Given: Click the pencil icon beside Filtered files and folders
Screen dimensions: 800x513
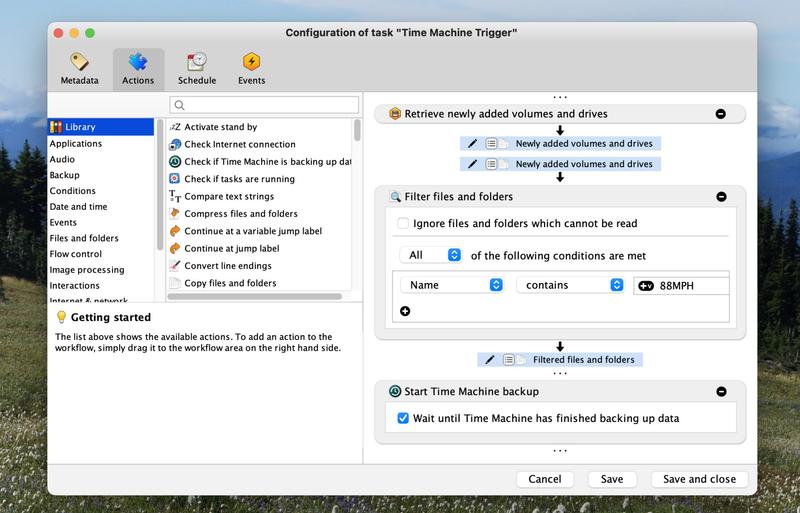Looking at the screenshot, I should point(489,359).
